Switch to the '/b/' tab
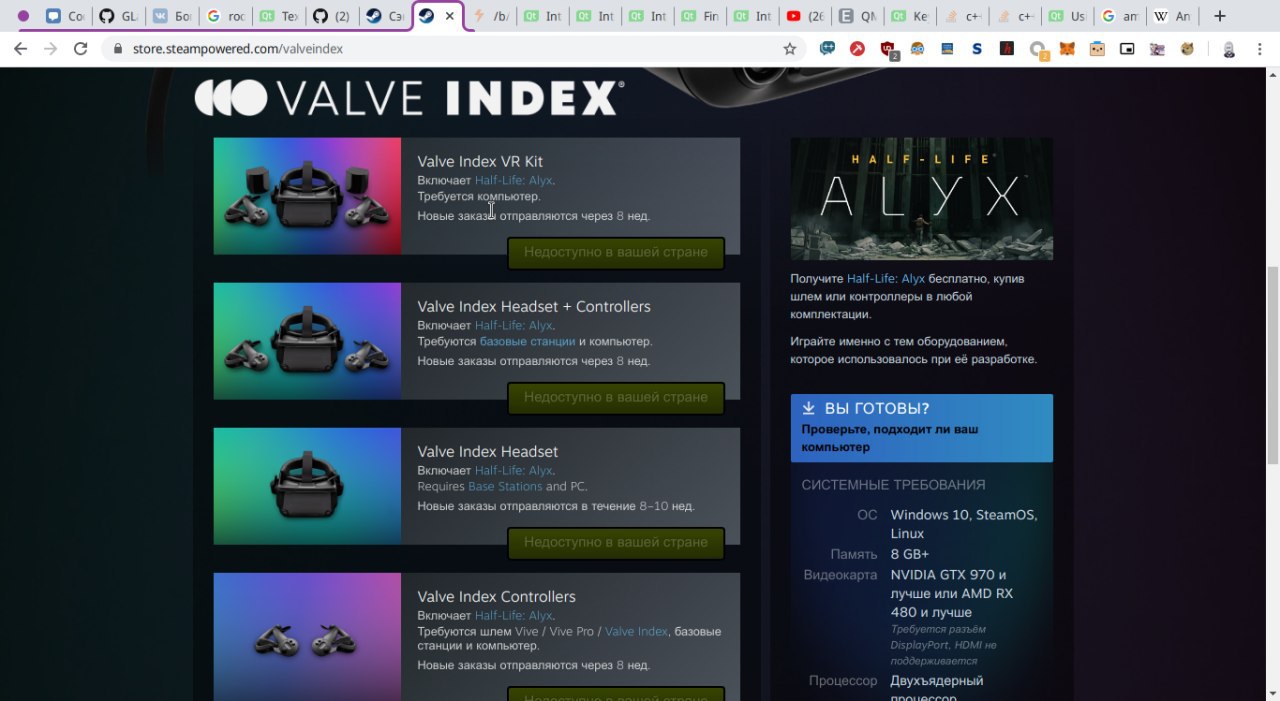 [x=491, y=16]
